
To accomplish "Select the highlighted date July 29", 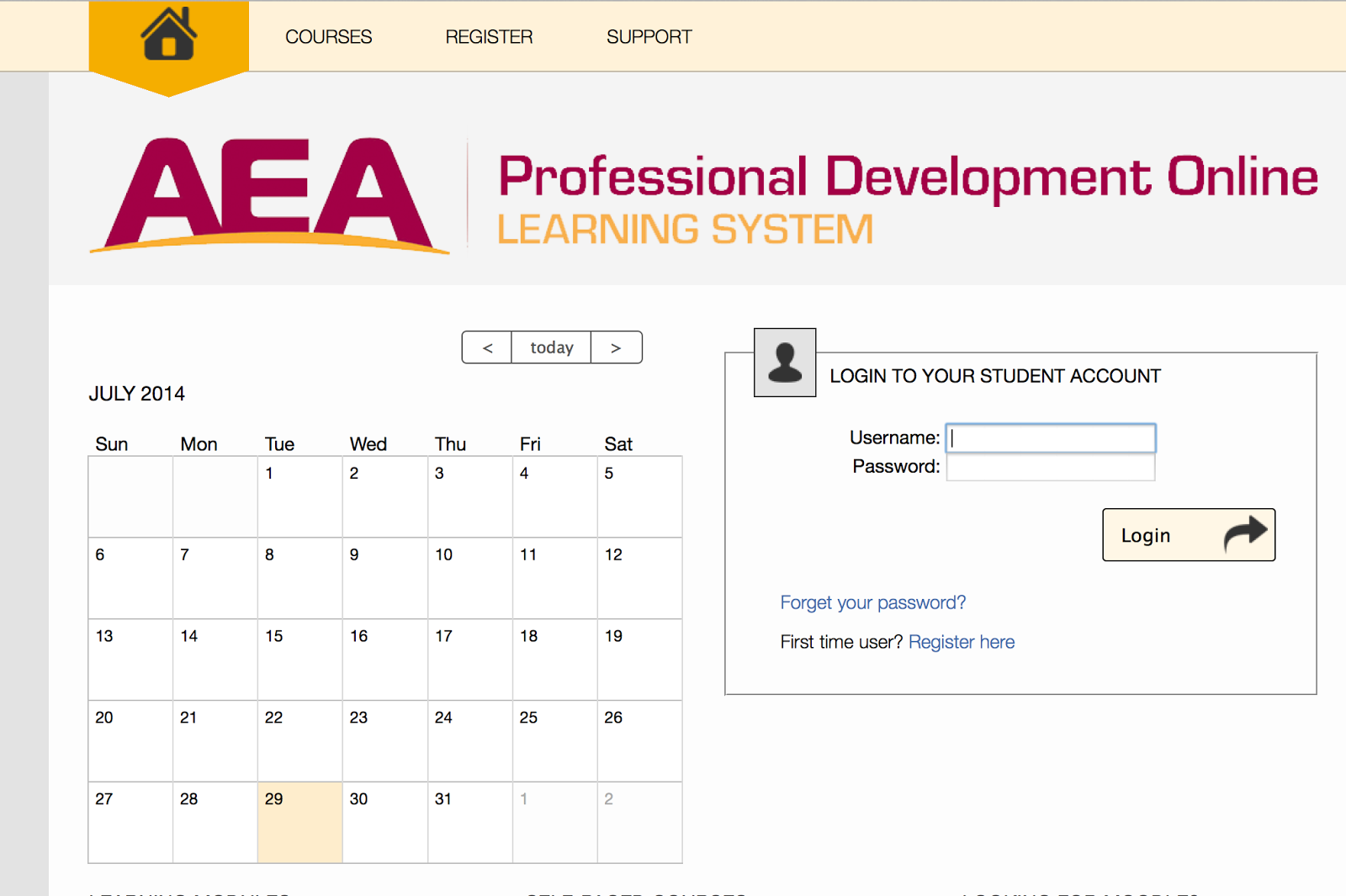I will coord(299,822).
